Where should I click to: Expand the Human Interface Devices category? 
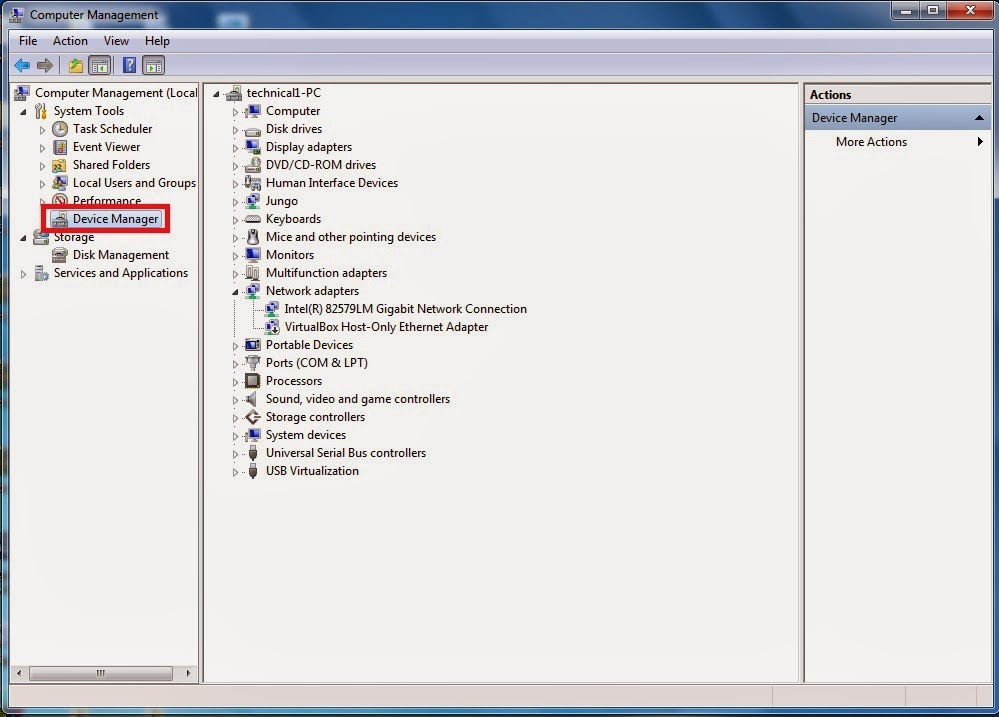click(235, 184)
